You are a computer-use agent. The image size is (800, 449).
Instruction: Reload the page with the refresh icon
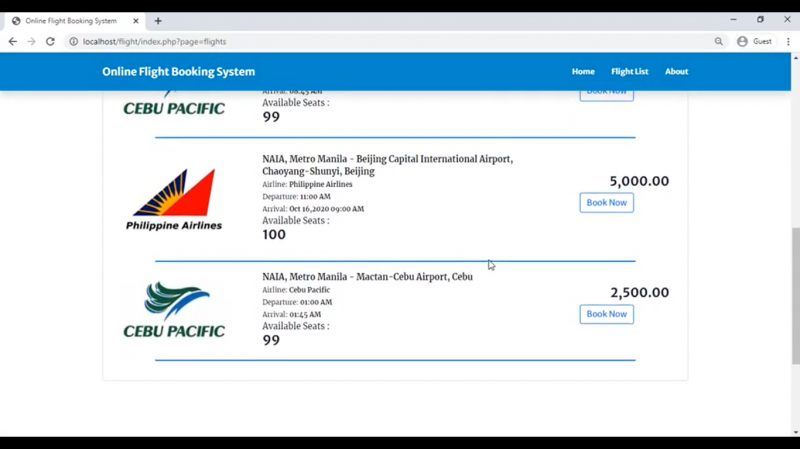coord(50,41)
